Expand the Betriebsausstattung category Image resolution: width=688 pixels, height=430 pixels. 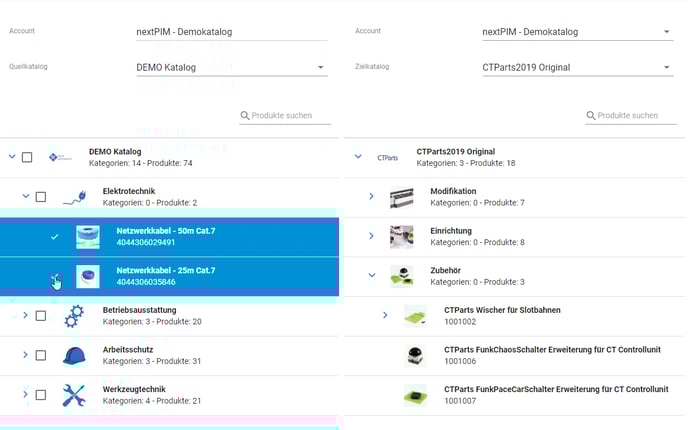[x=25, y=315]
